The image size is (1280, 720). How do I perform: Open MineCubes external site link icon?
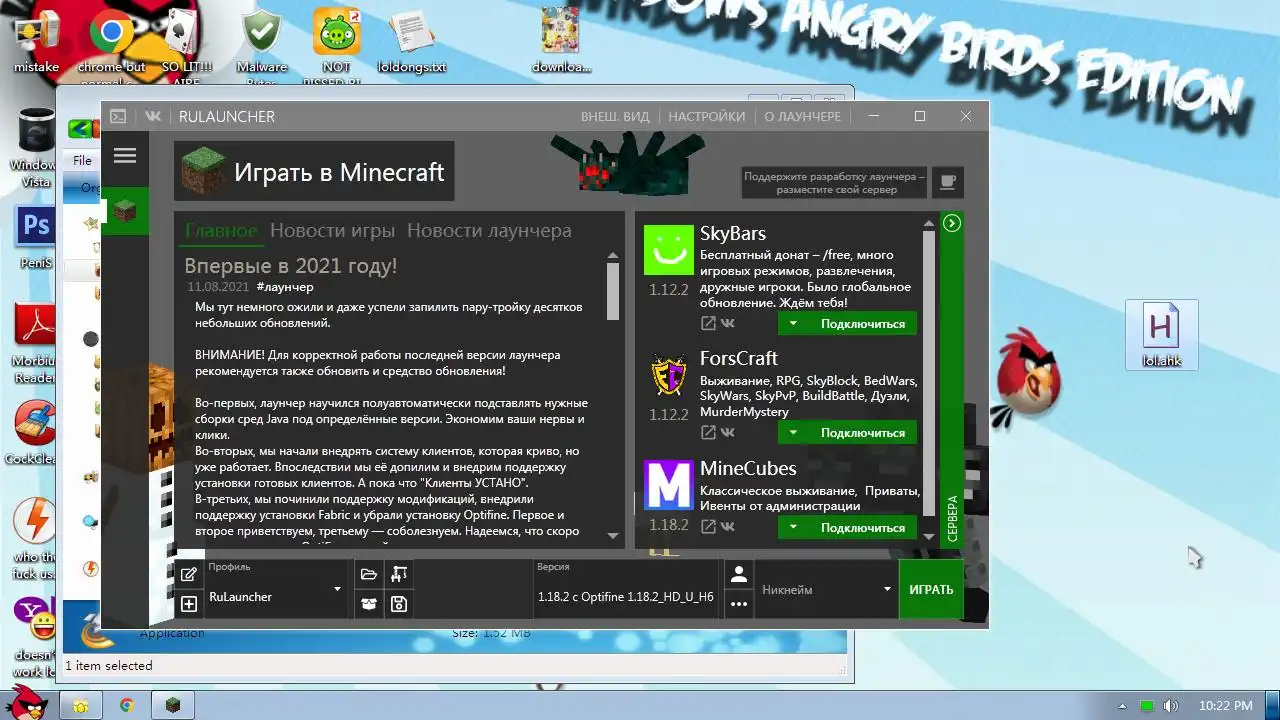[x=708, y=527]
